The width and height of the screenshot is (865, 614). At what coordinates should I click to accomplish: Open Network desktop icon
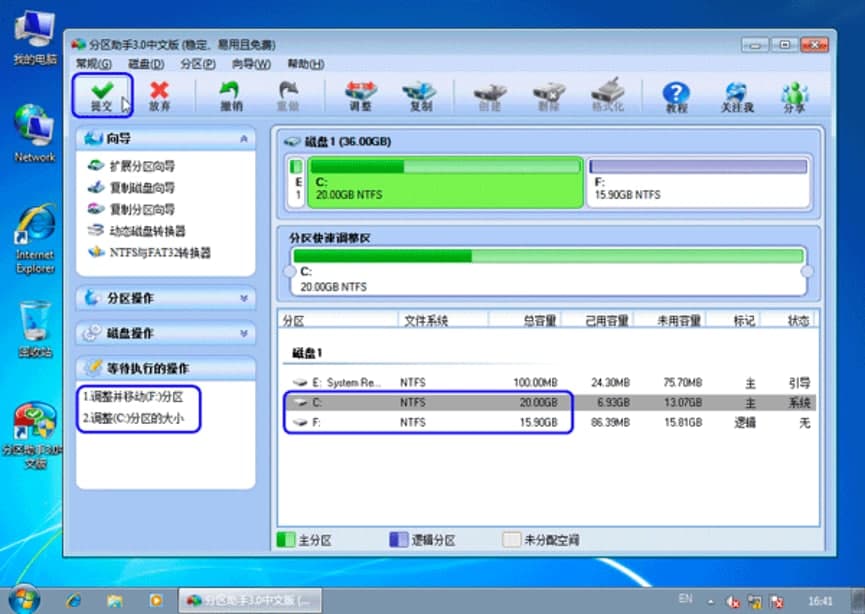tap(35, 133)
